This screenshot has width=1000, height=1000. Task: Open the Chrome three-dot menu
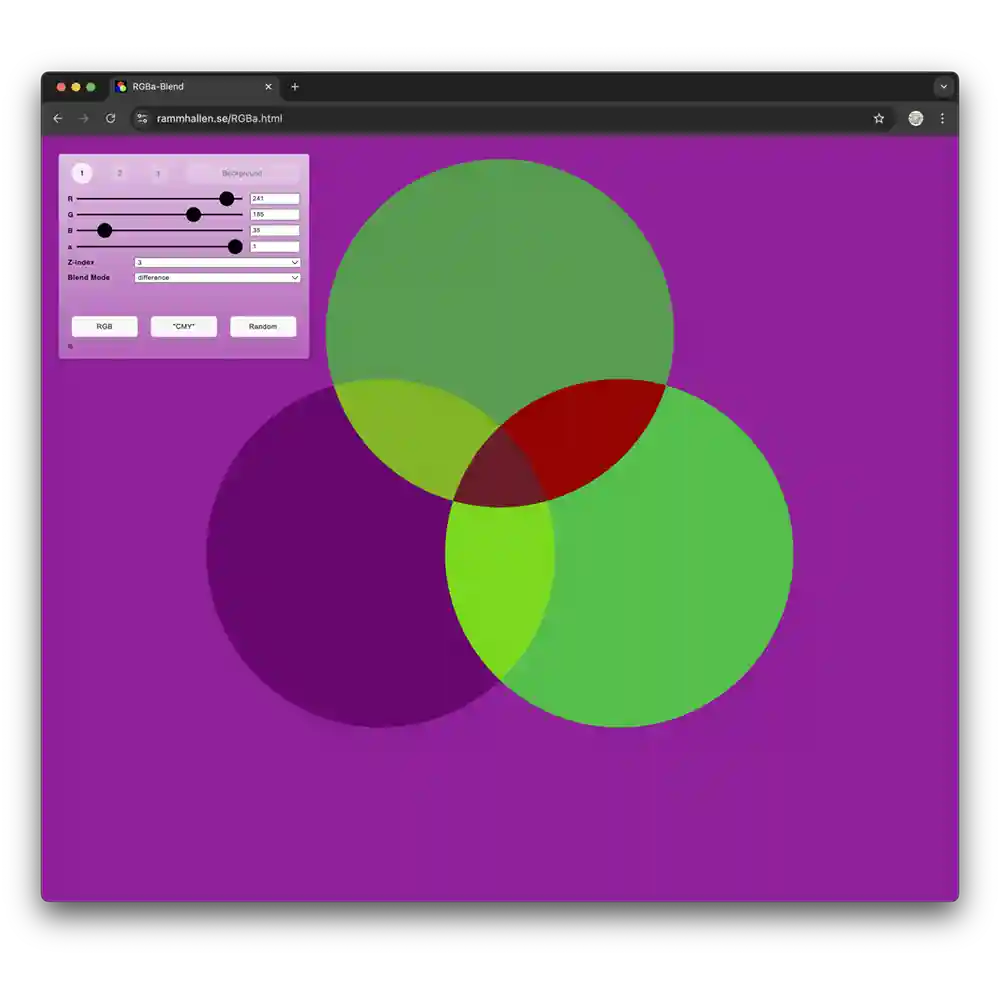[942, 119]
